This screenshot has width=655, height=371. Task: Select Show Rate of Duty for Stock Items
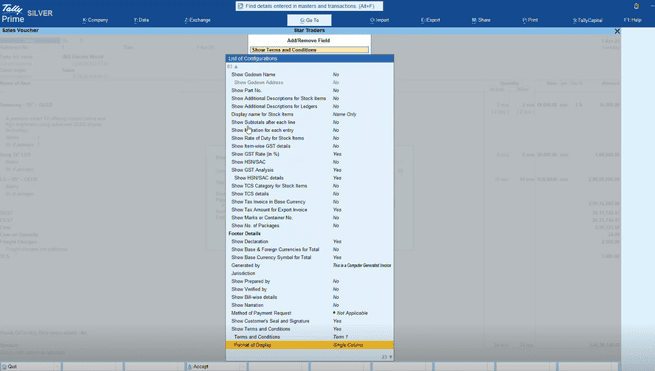[310, 138]
